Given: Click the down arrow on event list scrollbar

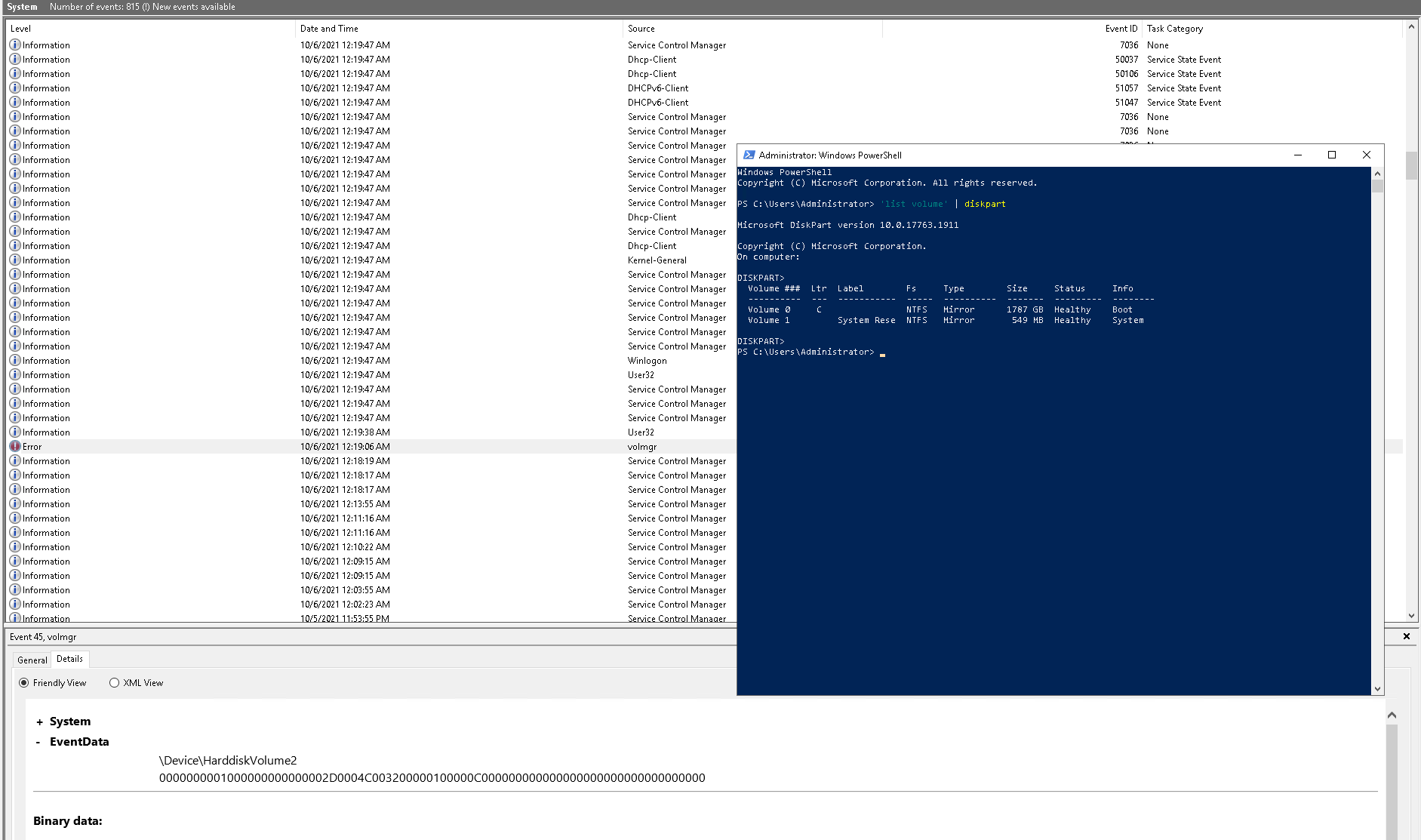Looking at the screenshot, I should [x=1411, y=615].
